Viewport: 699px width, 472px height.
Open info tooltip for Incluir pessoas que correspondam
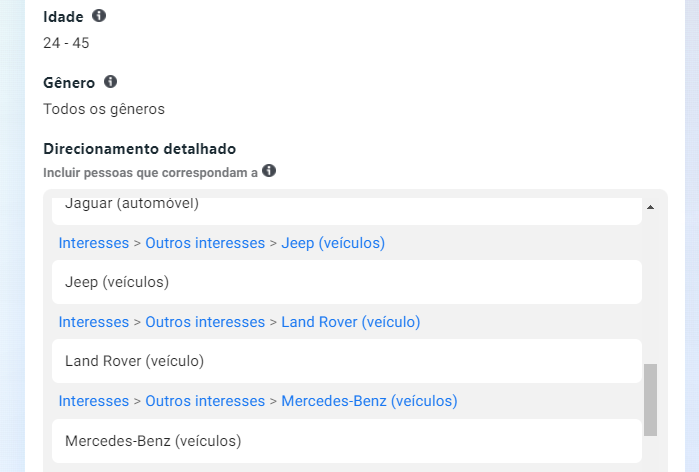269,171
